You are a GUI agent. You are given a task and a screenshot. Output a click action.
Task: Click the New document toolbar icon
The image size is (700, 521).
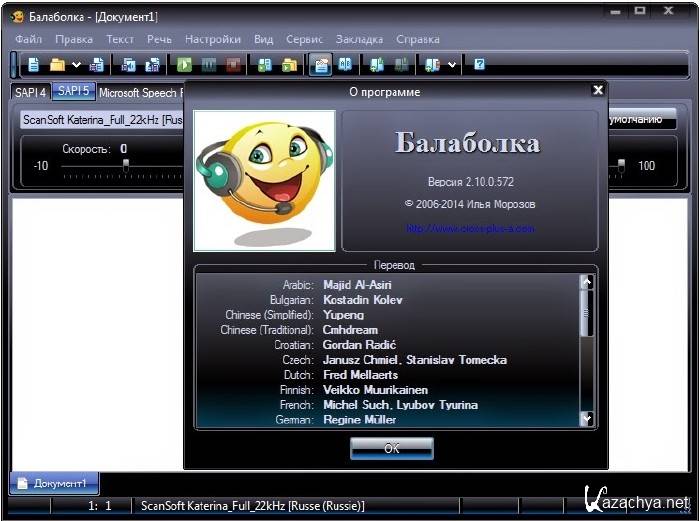tap(34, 65)
